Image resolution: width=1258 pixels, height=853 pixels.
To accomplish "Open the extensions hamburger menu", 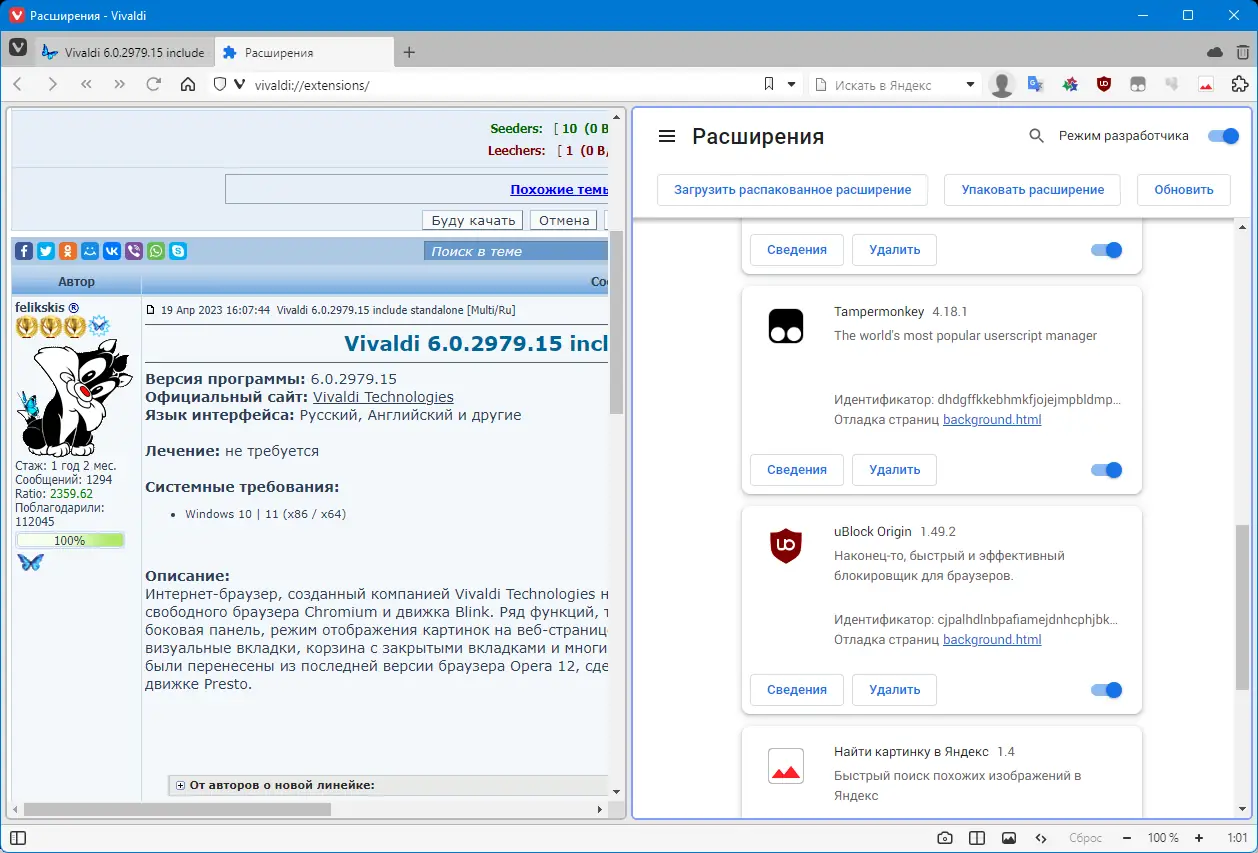I will pyautogui.click(x=667, y=136).
